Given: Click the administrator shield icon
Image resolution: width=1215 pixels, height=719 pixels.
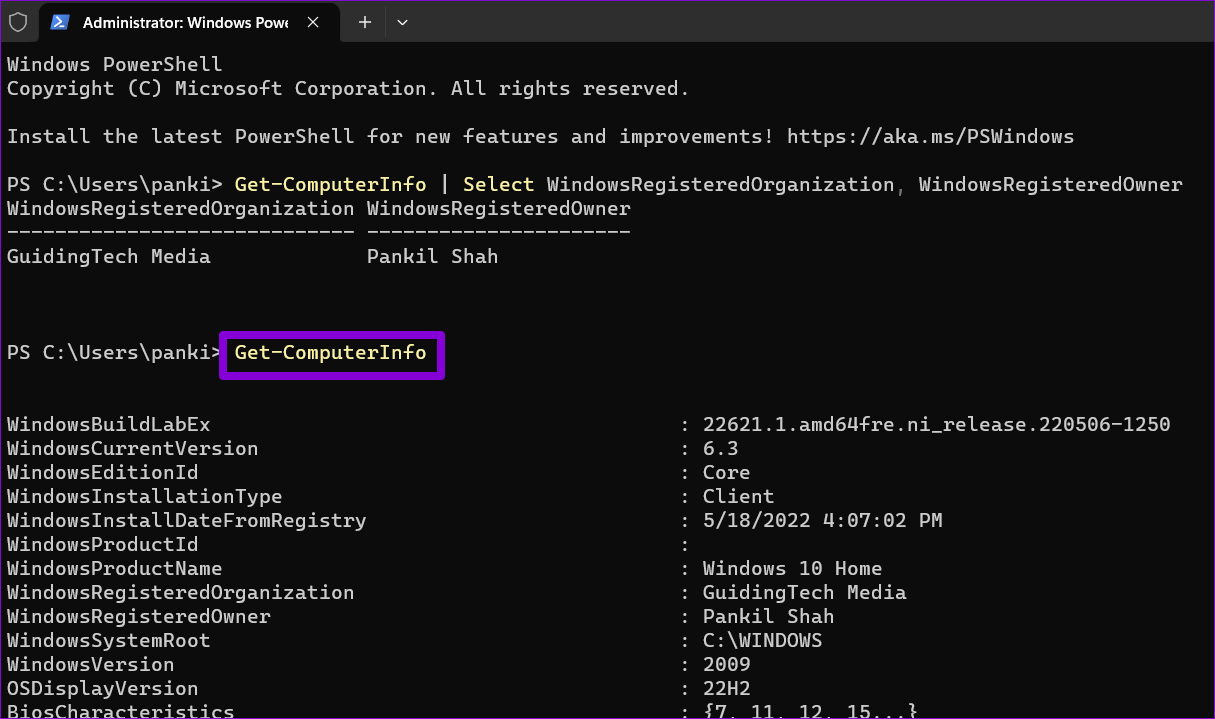Looking at the screenshot, I should point(18,22).
